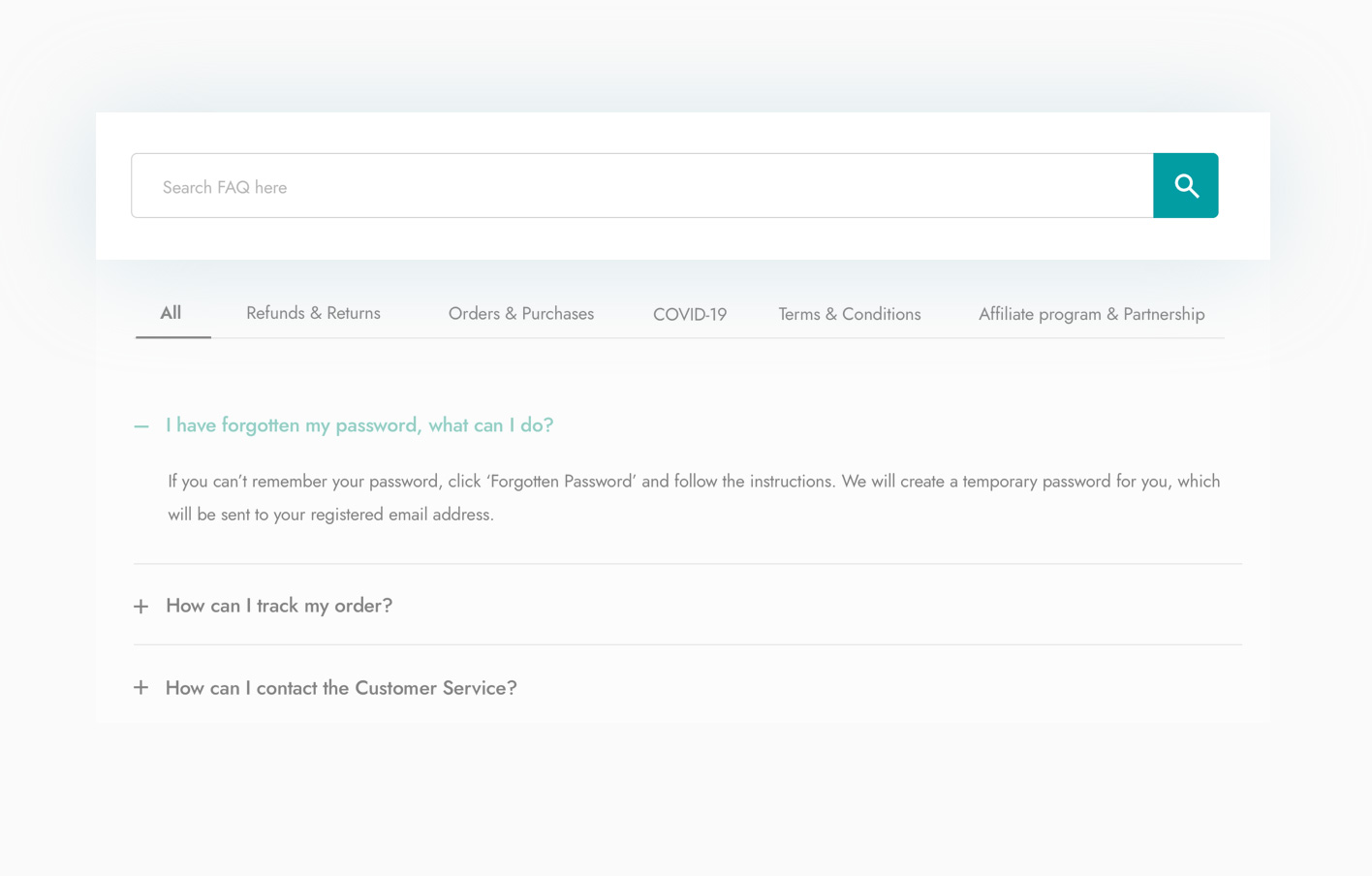Viewport: 1372px width, 876px height.
Task: Expand 'How can I track my order?'
Action: pyautogui.click(x=279, y=606)
